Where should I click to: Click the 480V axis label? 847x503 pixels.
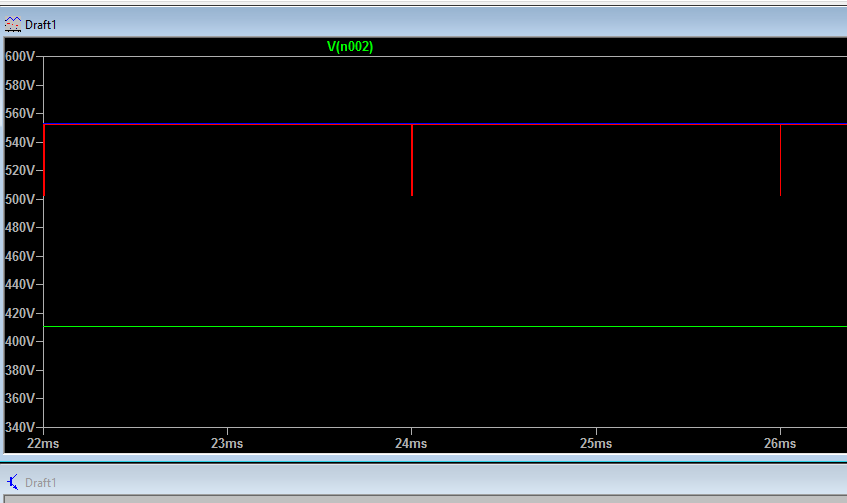tap(20, 227)
